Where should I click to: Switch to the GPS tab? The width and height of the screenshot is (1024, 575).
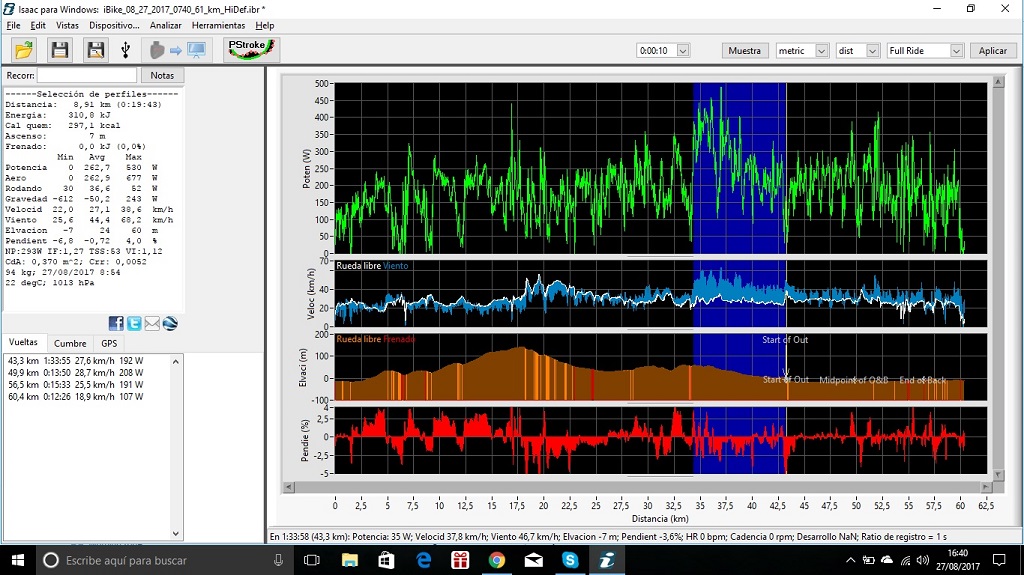point(109,343)
